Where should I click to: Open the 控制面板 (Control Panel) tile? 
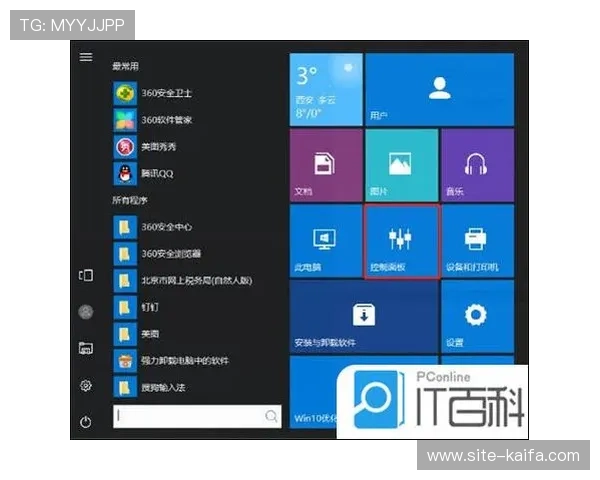point(401,241)
